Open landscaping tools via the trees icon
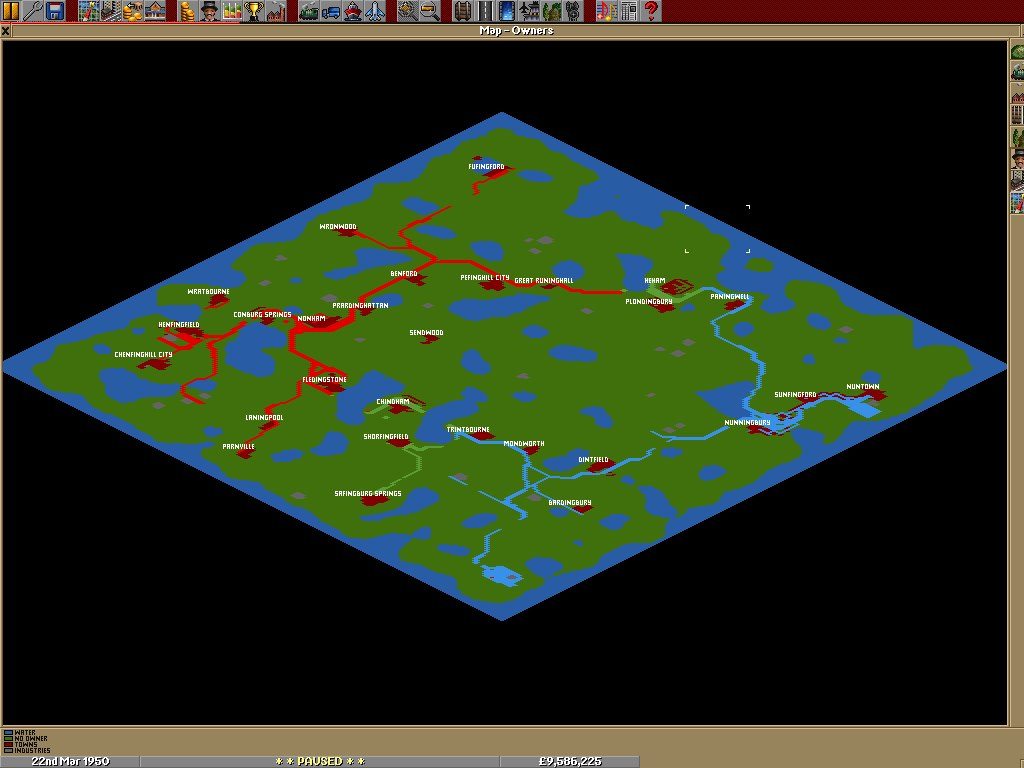The image size is (1024, 768). tap(552, 10)
